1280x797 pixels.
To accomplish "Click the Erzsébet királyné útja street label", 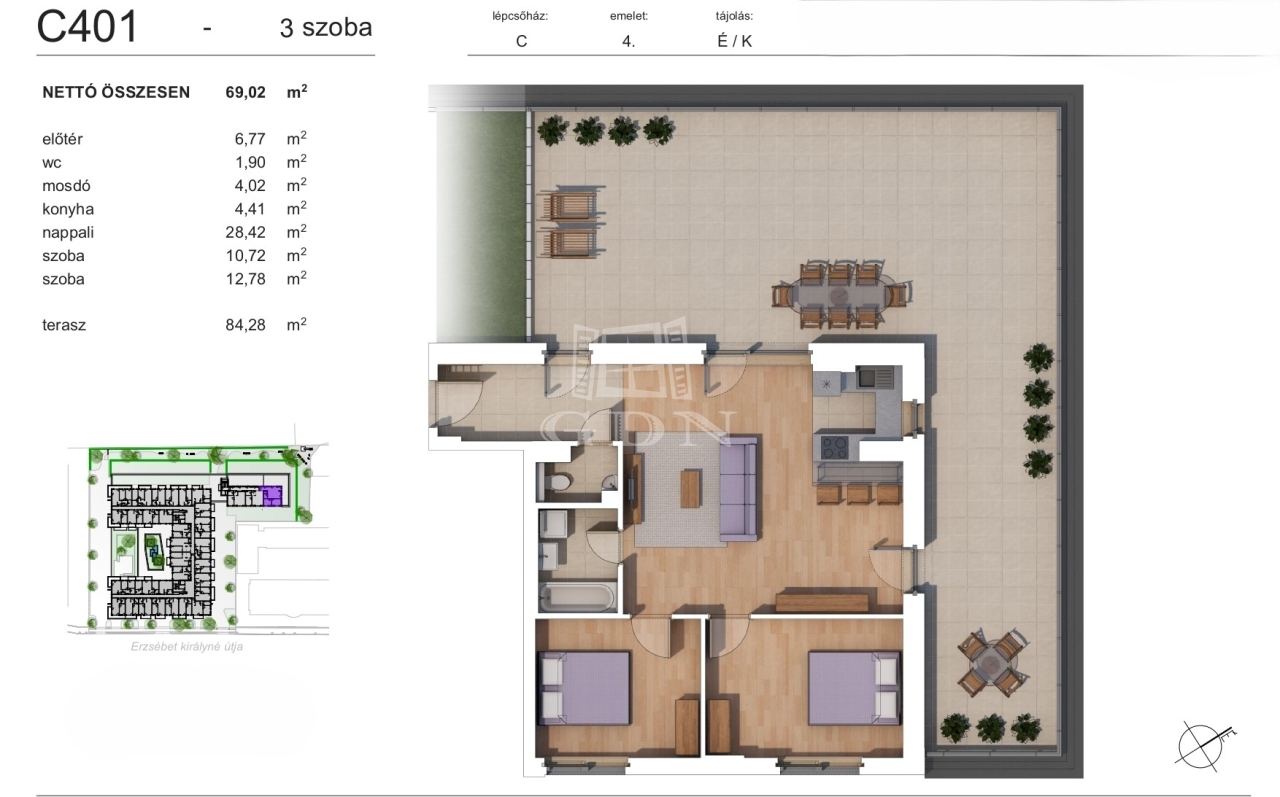I will 187,646.
